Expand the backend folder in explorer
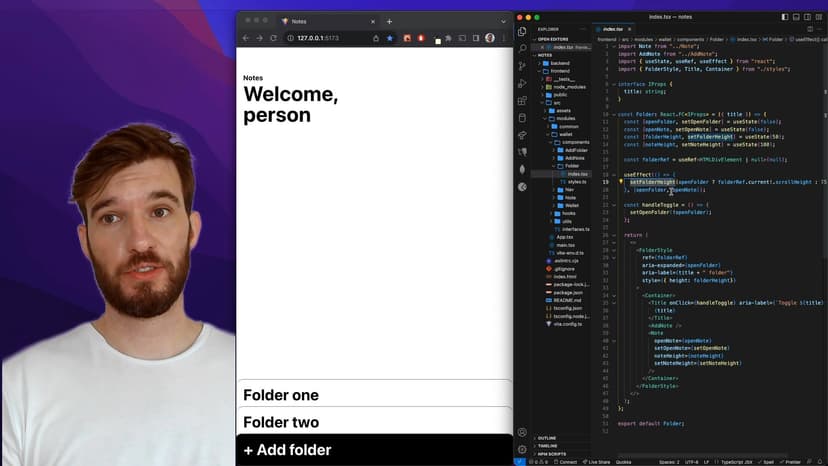The image size is (828, 466). tap(559, 63)
